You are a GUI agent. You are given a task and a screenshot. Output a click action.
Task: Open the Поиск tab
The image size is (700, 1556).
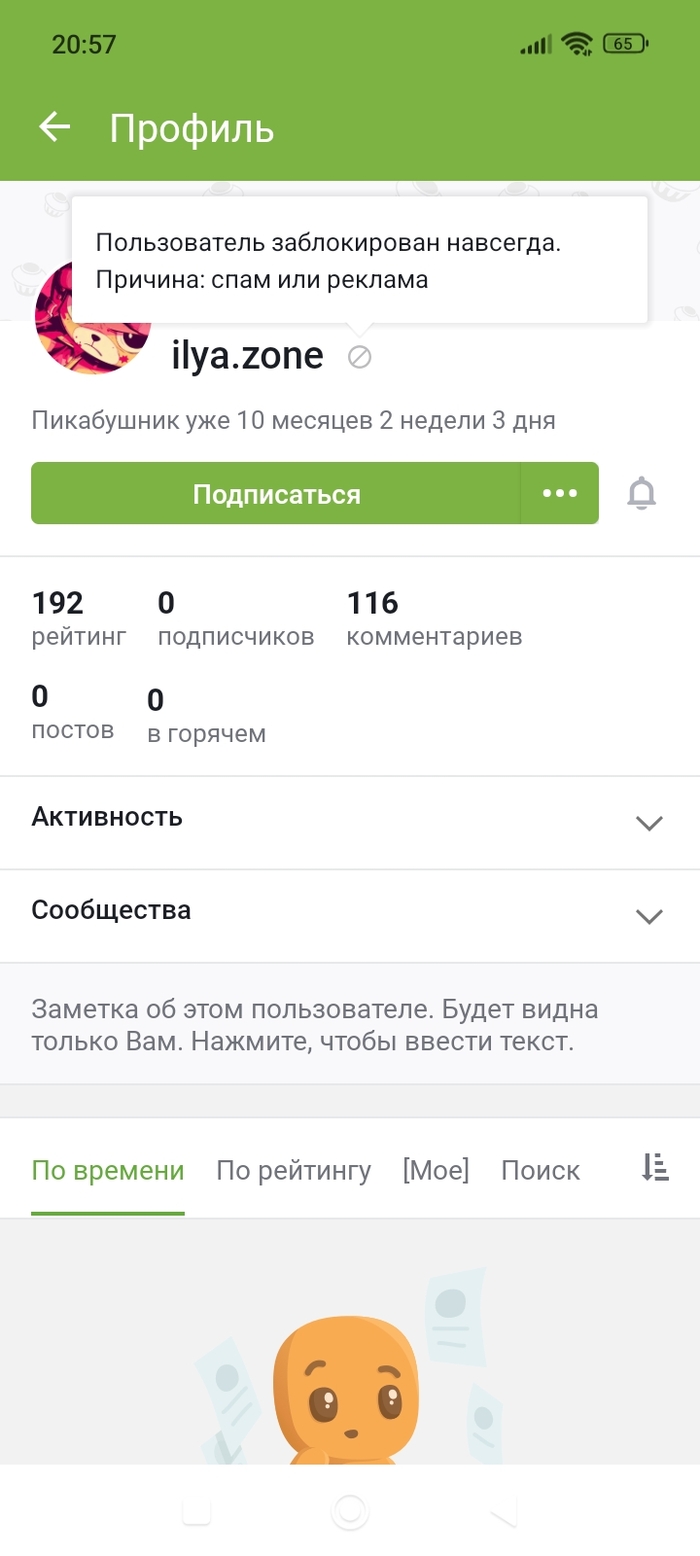[540, 1170]
